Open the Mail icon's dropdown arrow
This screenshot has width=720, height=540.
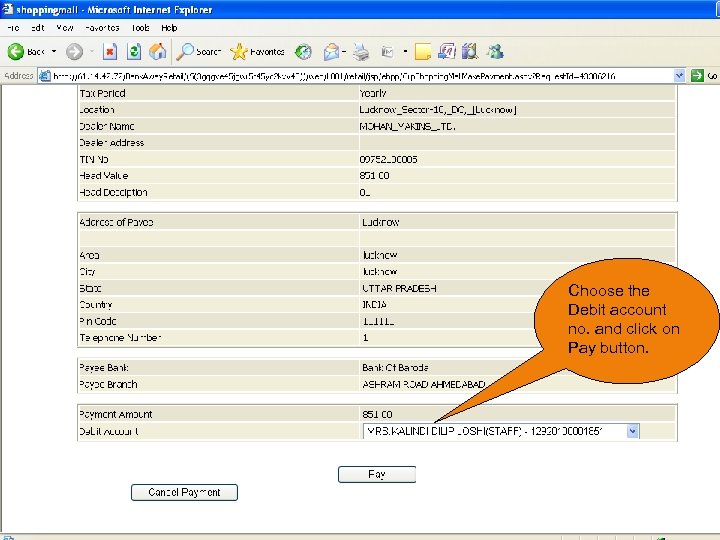pos(344,52)
